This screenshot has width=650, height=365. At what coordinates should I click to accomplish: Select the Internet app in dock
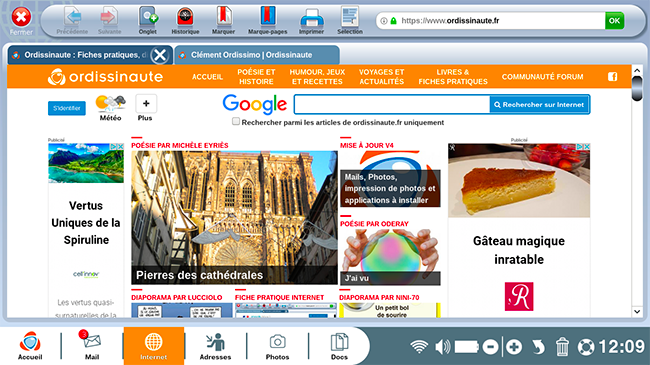154,346
